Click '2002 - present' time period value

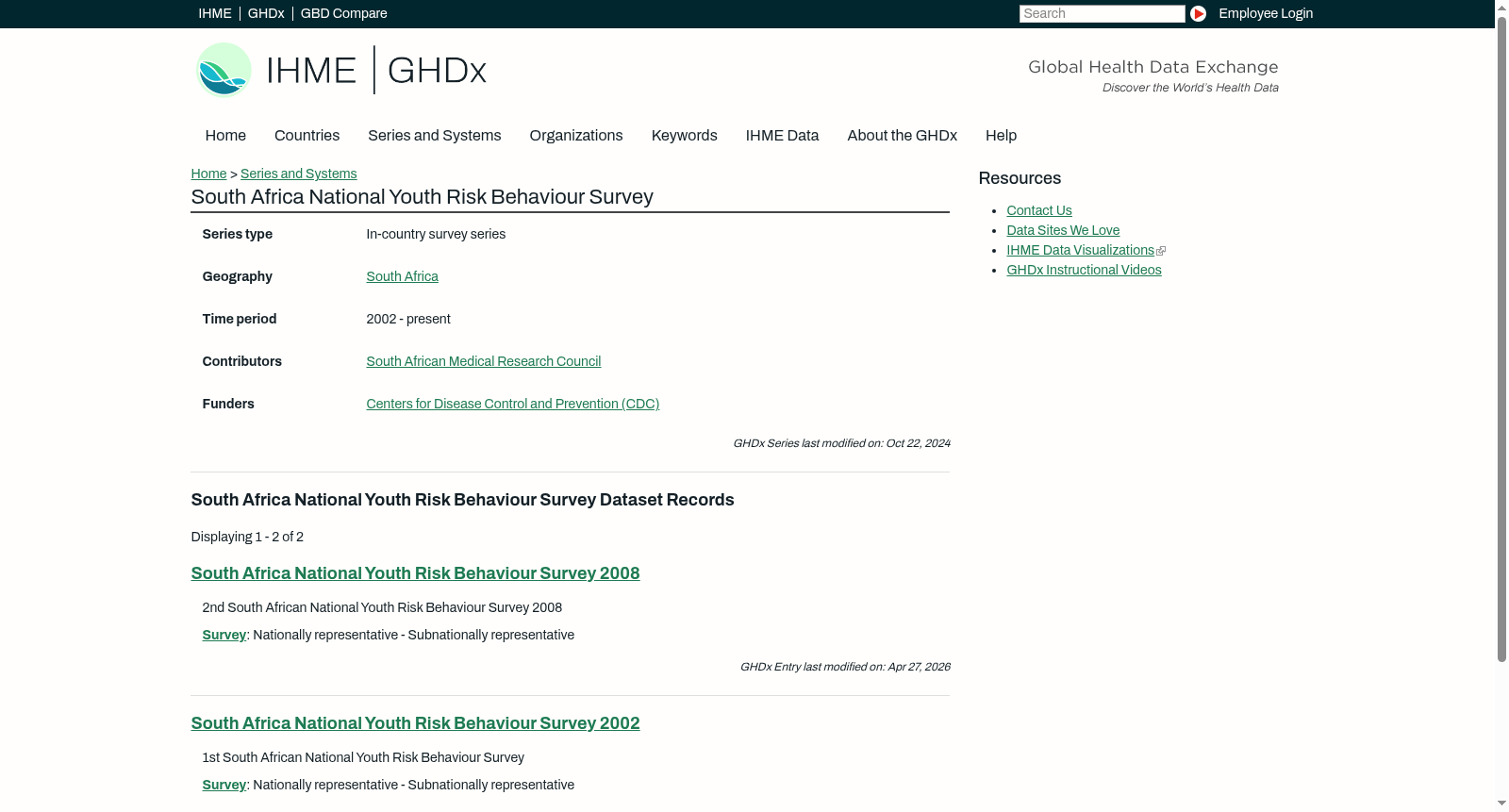pos(408,319)
